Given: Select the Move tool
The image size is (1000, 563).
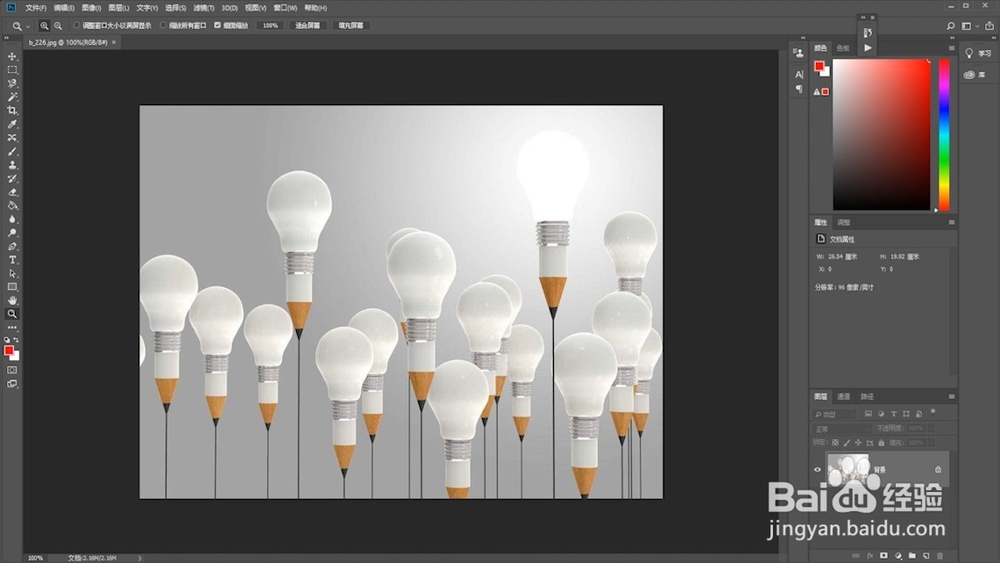Looking at the screenshot, I should pyautogui.click(x=12, y=56).
